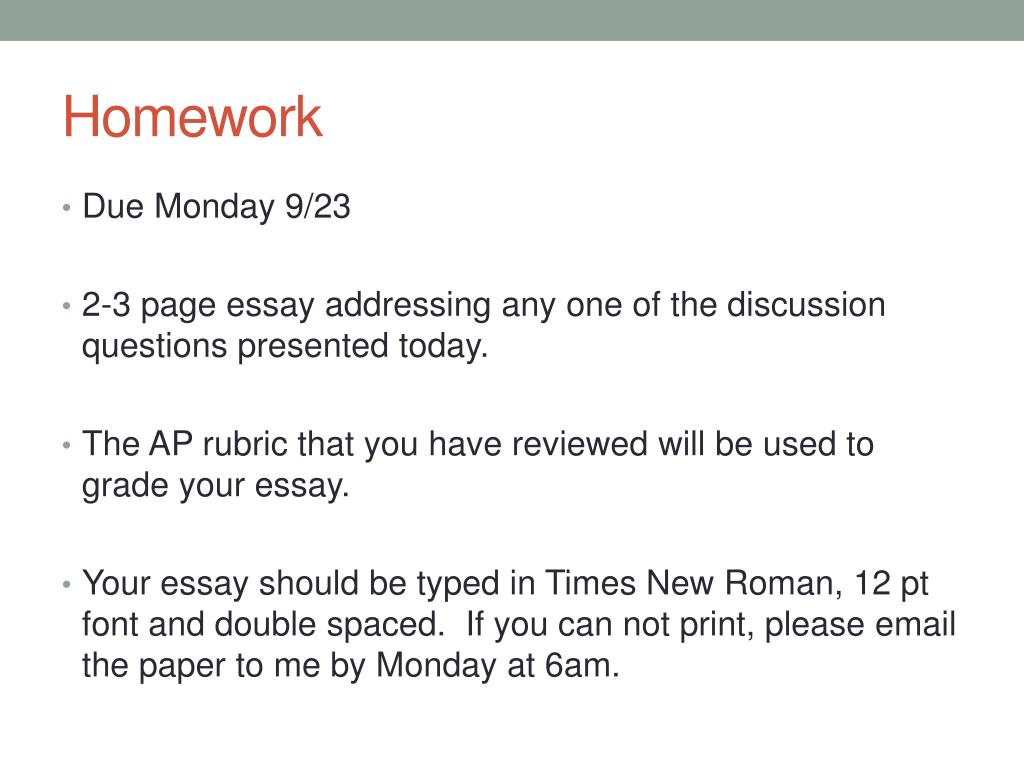Click the gray header bar at top

point(512,20)
